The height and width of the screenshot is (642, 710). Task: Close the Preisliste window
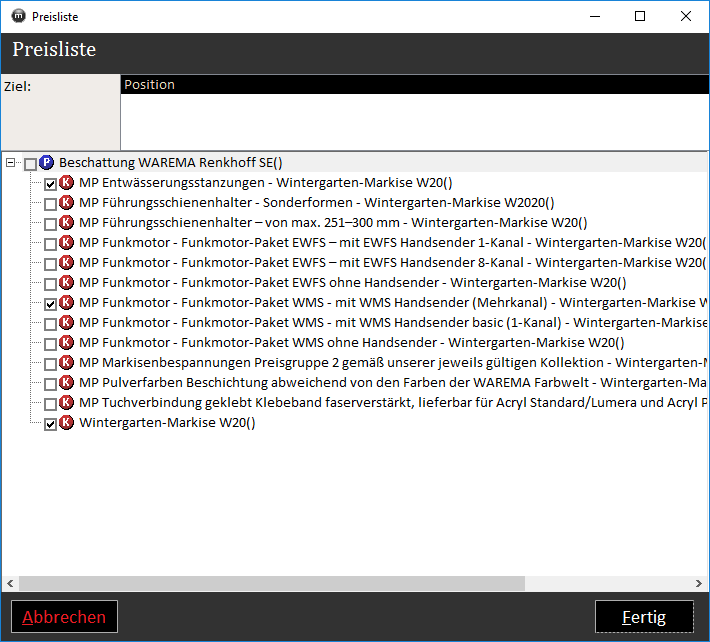click(x=686, y=16)
